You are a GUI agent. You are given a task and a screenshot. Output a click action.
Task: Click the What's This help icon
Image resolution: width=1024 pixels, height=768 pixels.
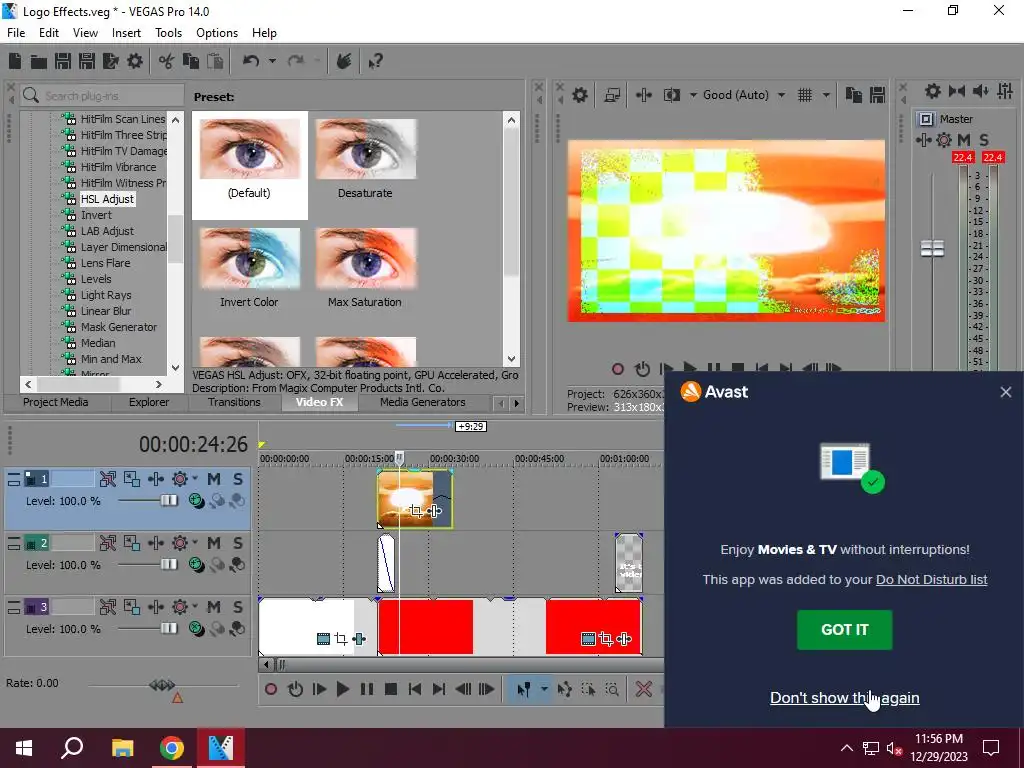[375, 61]
